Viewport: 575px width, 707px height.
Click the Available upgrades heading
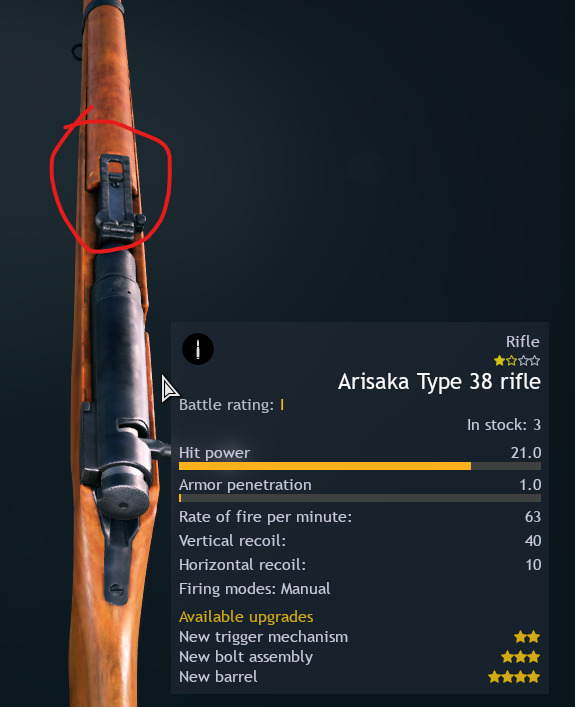click(246, 617)
